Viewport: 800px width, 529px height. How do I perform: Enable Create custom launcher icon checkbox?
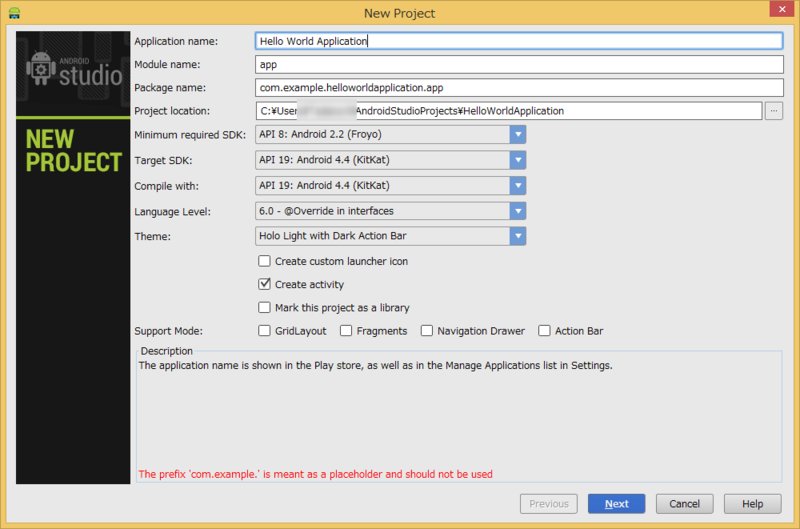pyautogui.click(x=264, y=261)
